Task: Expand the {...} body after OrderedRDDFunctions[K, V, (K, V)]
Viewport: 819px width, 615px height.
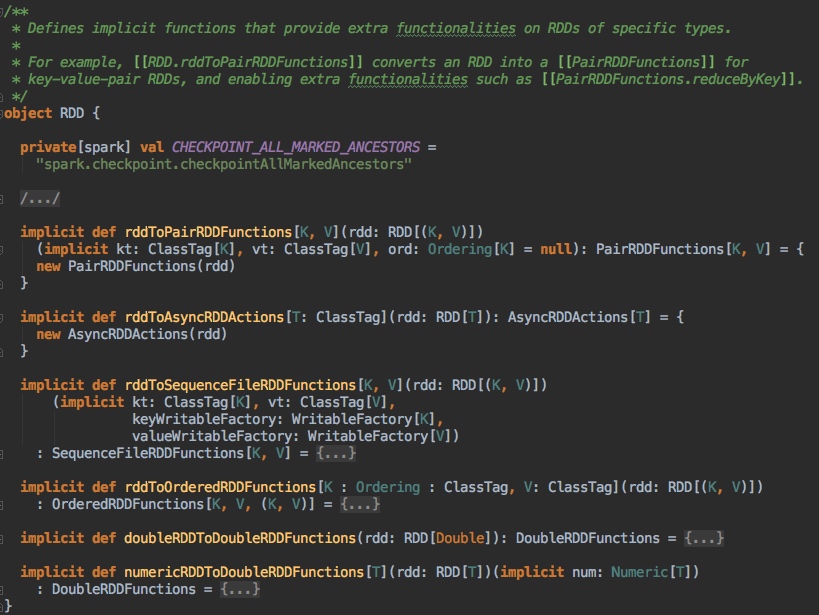Action: (360, 504)
